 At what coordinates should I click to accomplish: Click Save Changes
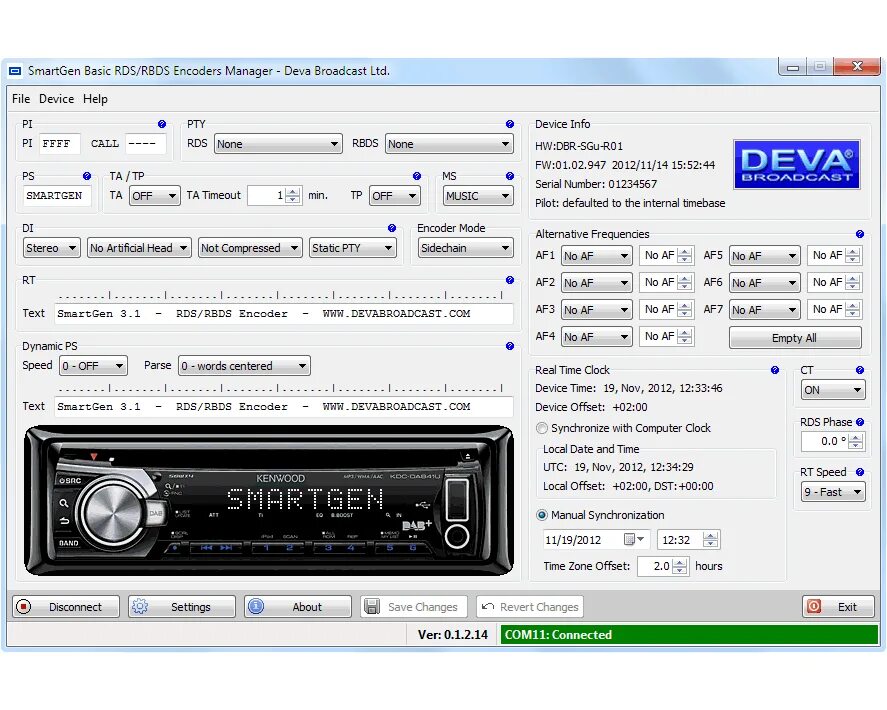(x=414, y=606)
